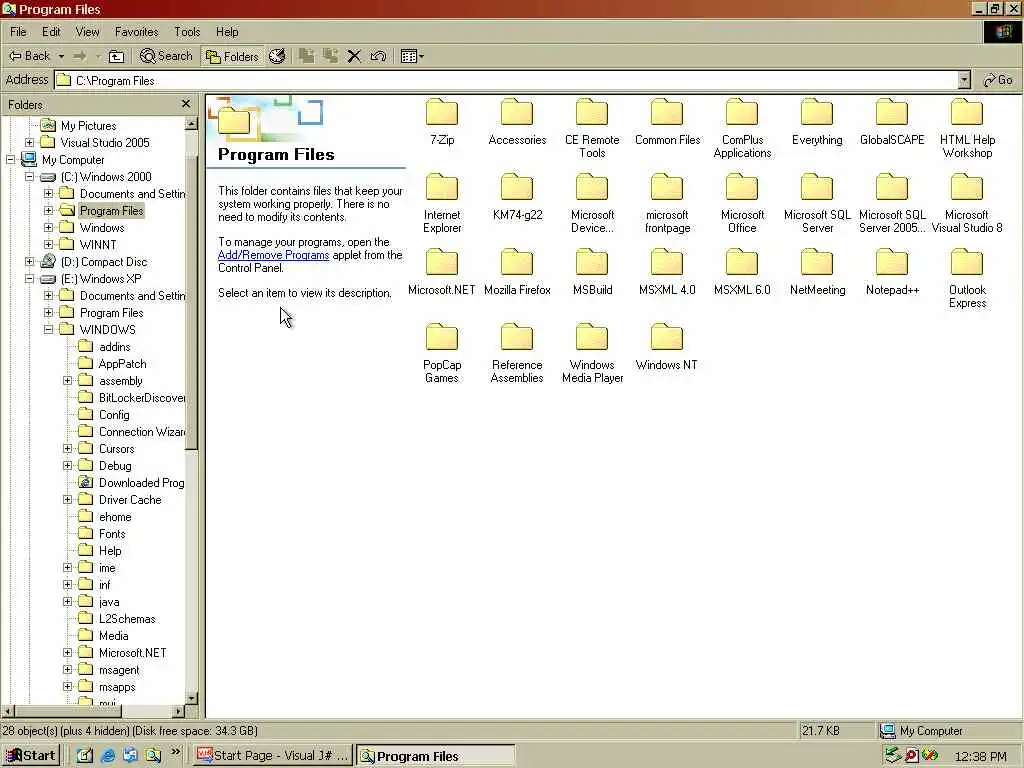Click the Copy To toolbar icon
The width and height of the screenshot is (1024, 768).
(330, 56)
